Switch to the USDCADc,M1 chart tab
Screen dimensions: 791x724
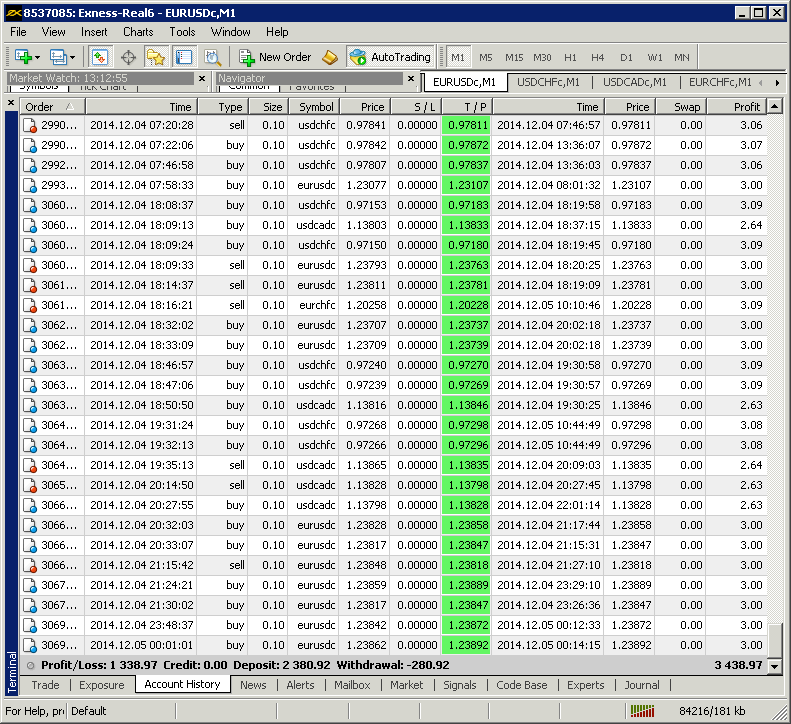click(x=635, y=82)
